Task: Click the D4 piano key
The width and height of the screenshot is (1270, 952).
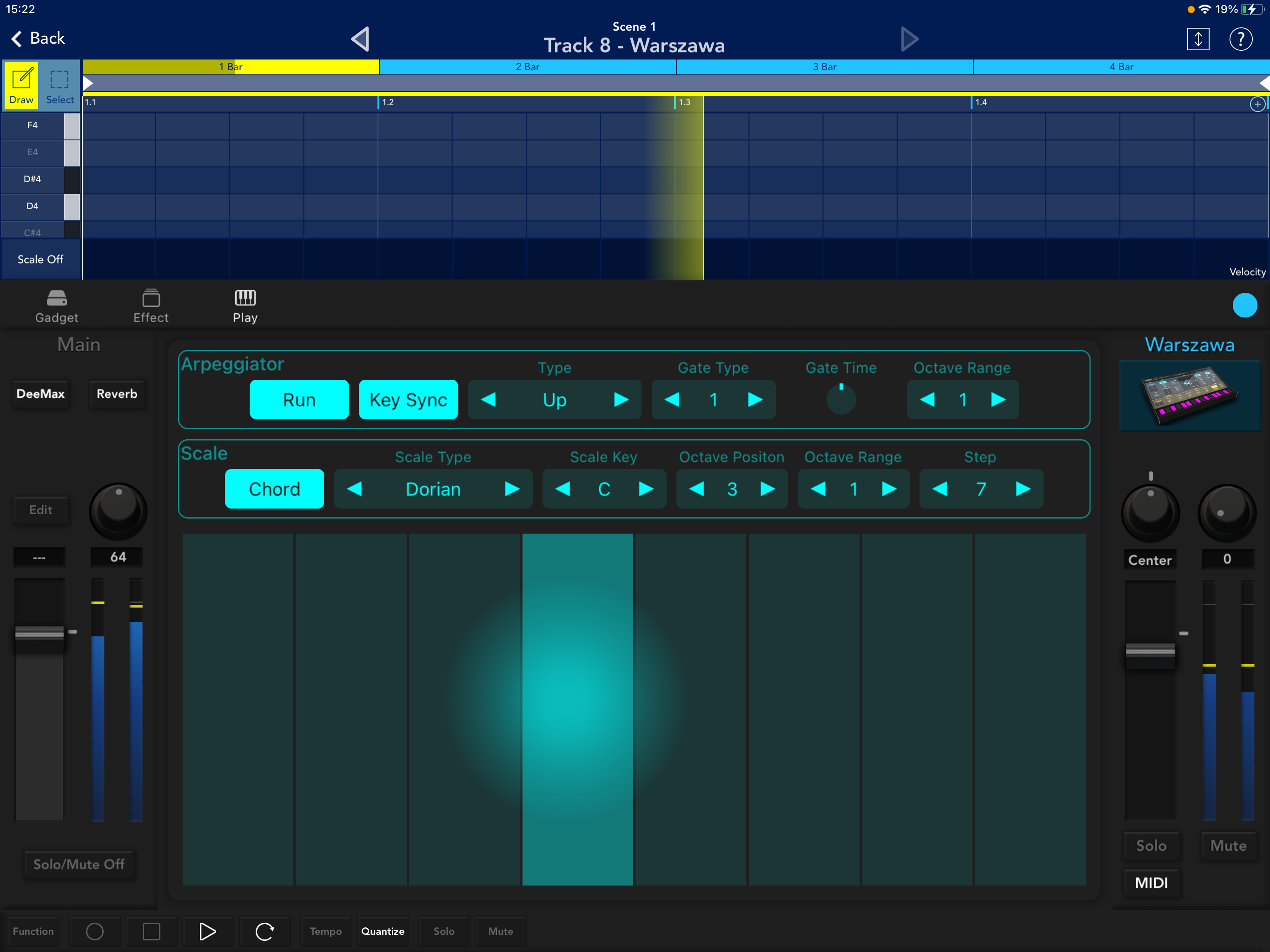Action: [40, 206]
